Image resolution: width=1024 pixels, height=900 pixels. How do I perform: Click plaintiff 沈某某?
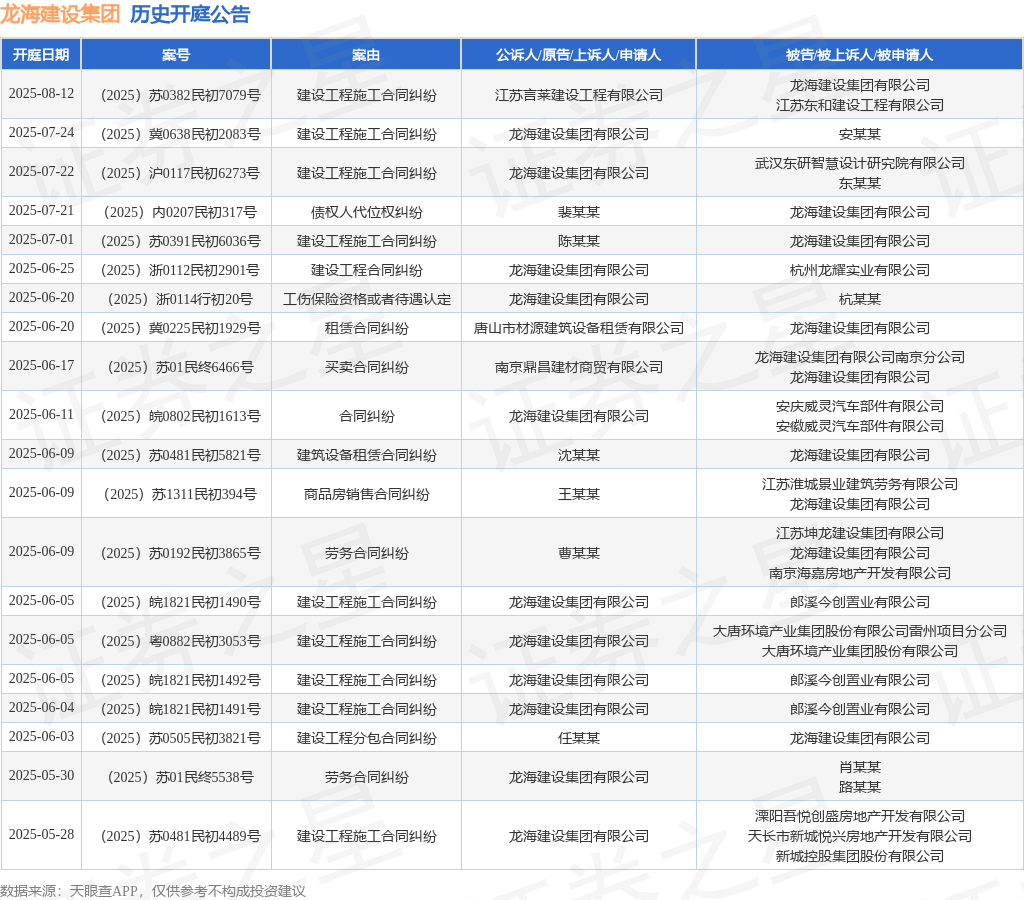click(579, 455)
